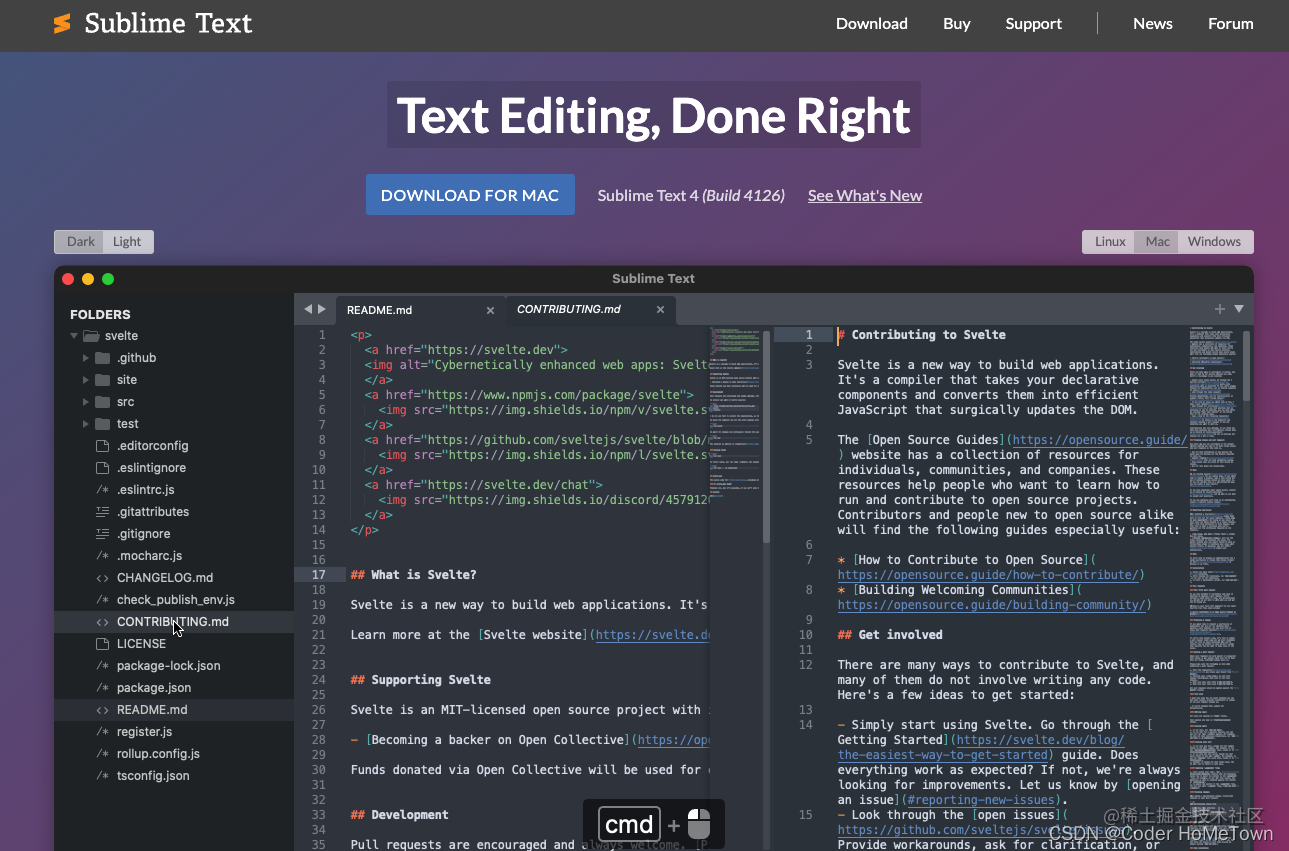This screenshot has width=1289, height=851.
Task: Click the site folder icon
Action: click(x=102, y=380)
